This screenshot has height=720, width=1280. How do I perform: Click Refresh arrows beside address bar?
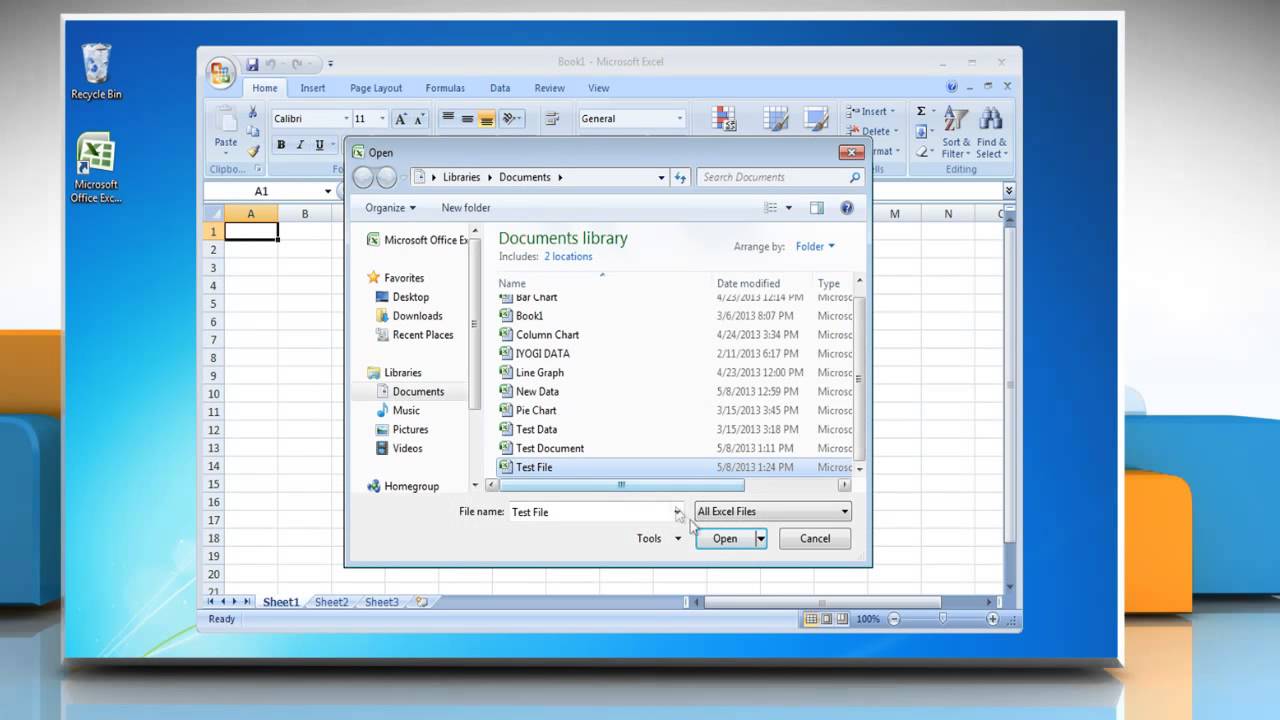[x=681, y=177]
